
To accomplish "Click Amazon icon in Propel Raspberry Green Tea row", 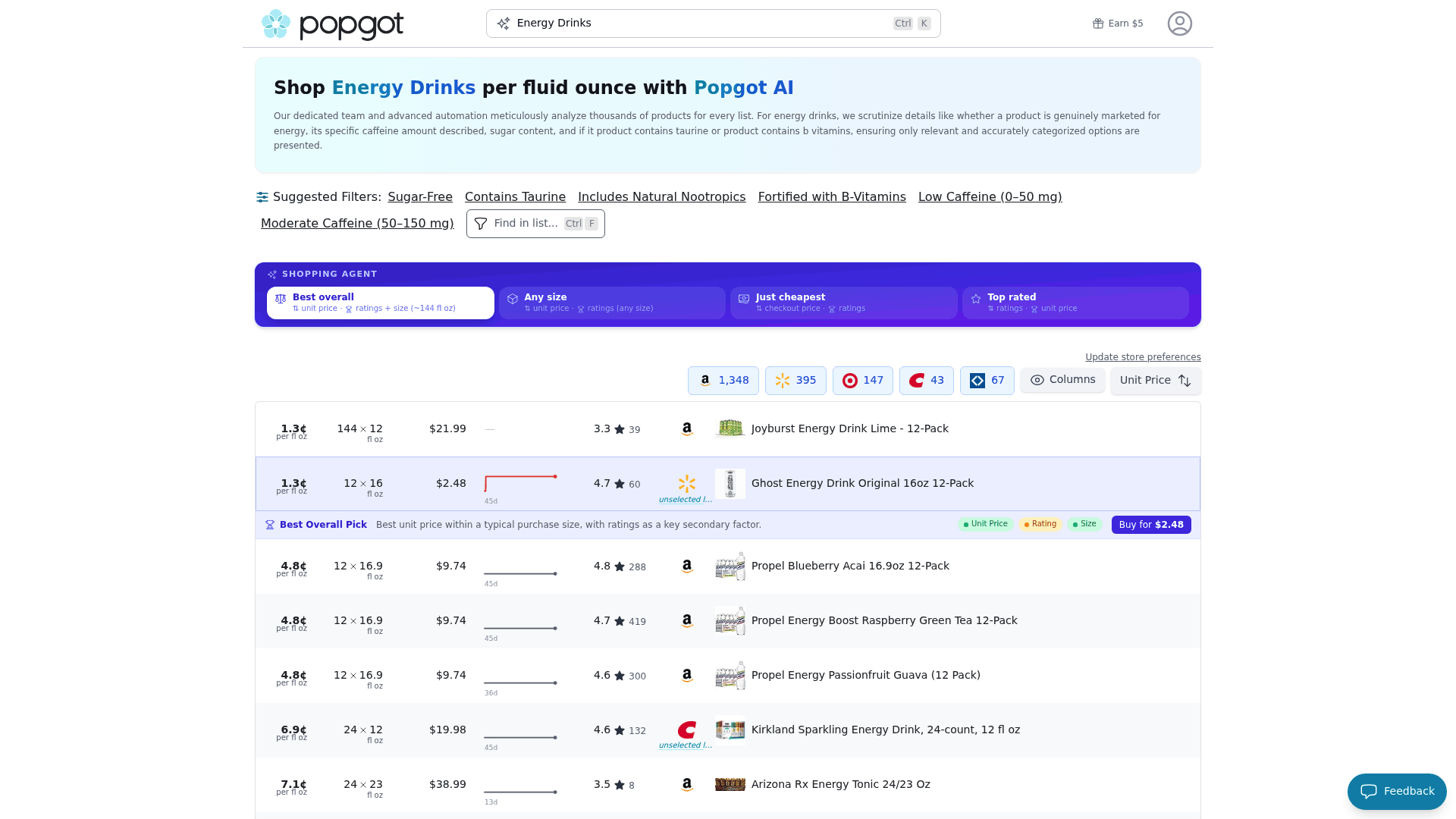I will click(687, 621).
